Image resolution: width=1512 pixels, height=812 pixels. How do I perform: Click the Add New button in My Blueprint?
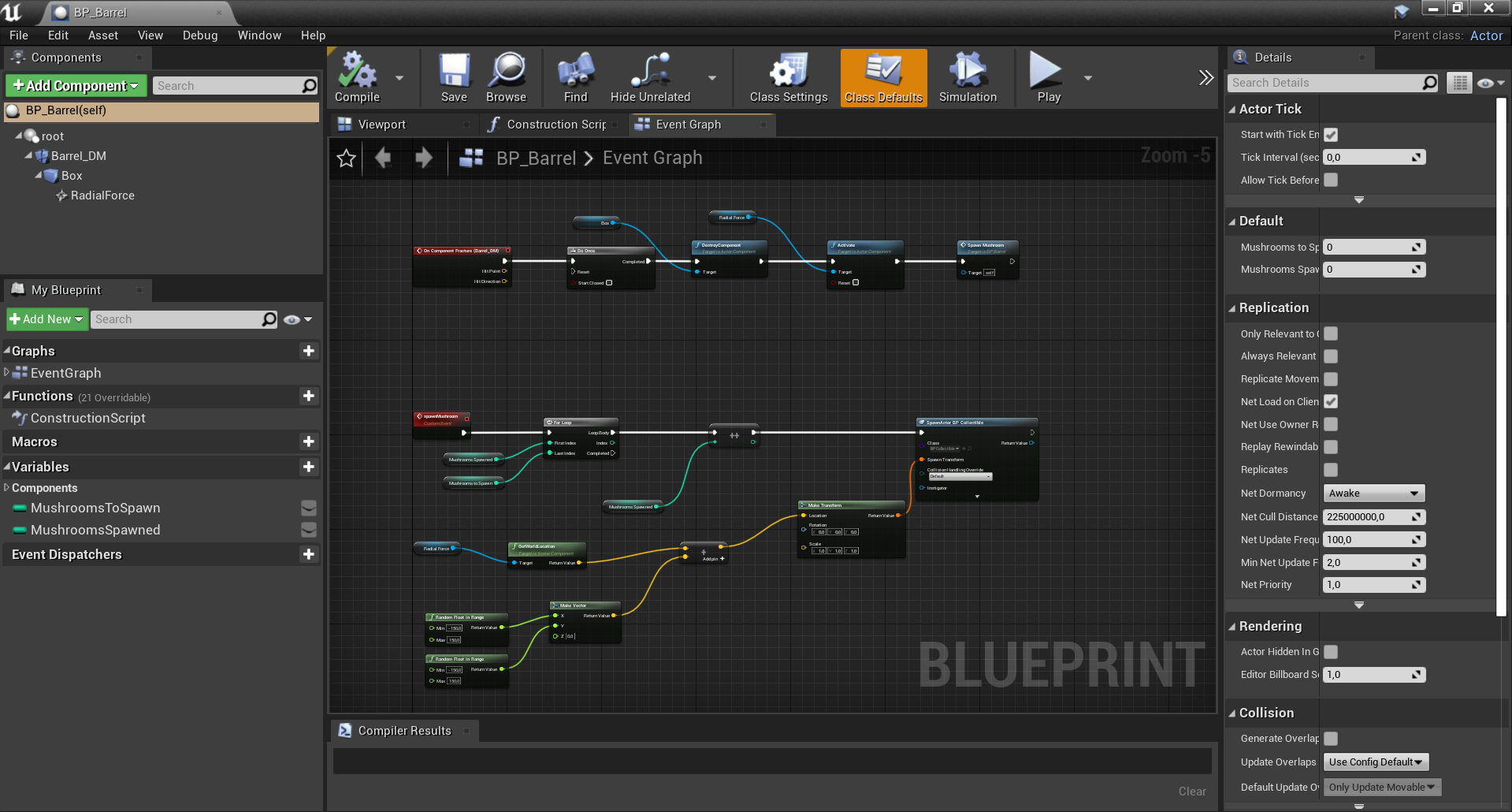tap(46, 319)
